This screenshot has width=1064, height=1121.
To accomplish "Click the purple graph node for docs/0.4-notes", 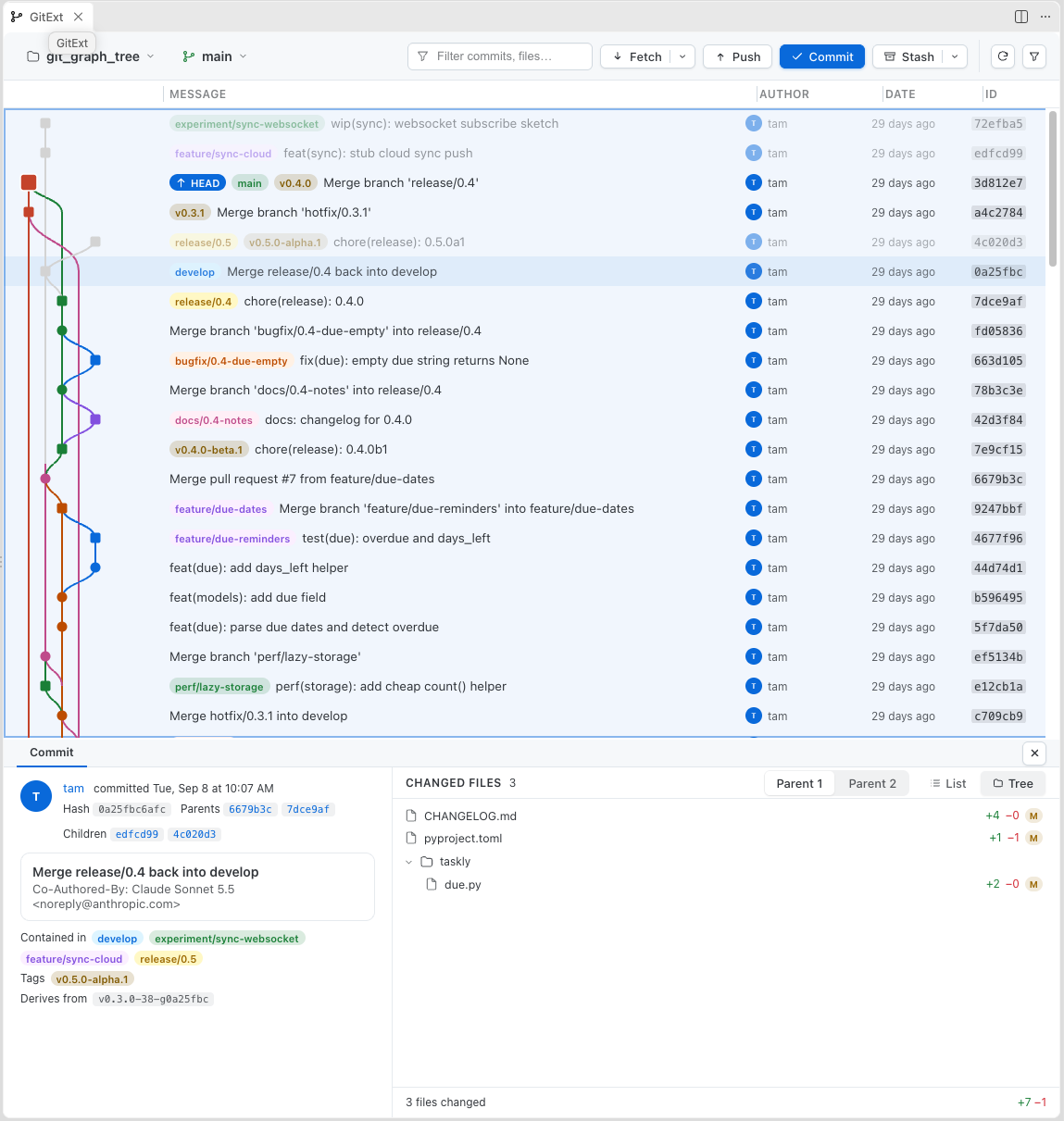I will pos(95,419).
